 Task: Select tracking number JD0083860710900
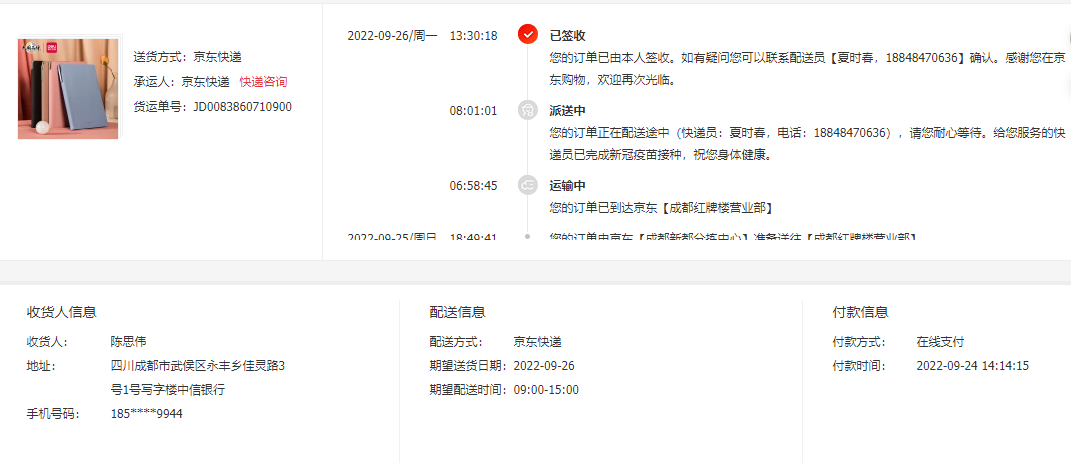[x=242, y=107]
